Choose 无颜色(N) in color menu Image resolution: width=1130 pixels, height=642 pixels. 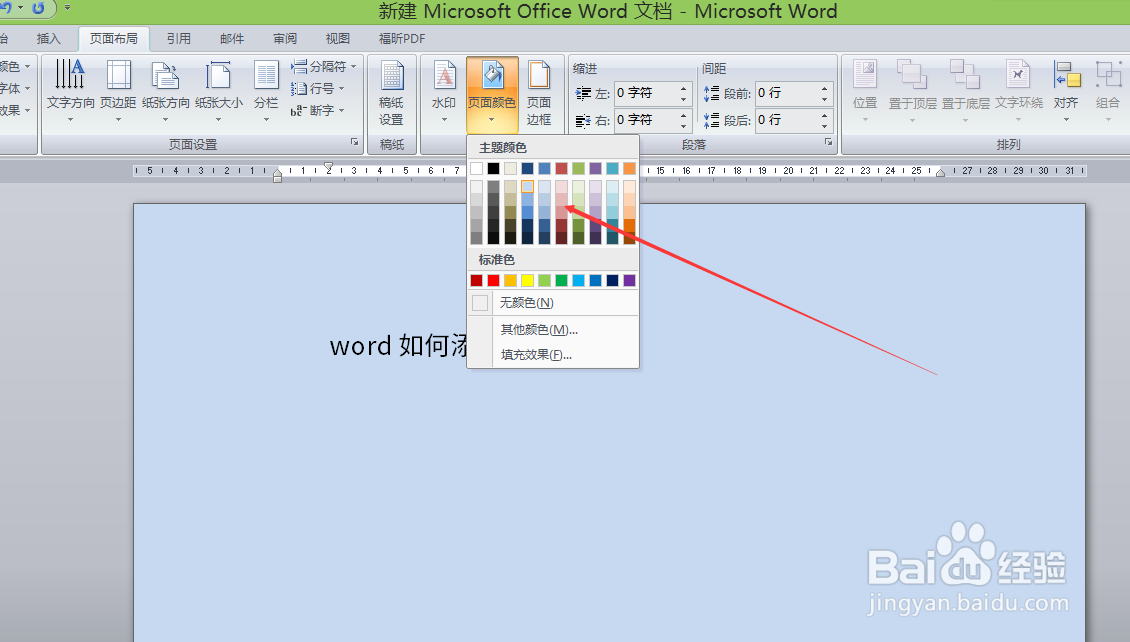[x=553, y=303]
